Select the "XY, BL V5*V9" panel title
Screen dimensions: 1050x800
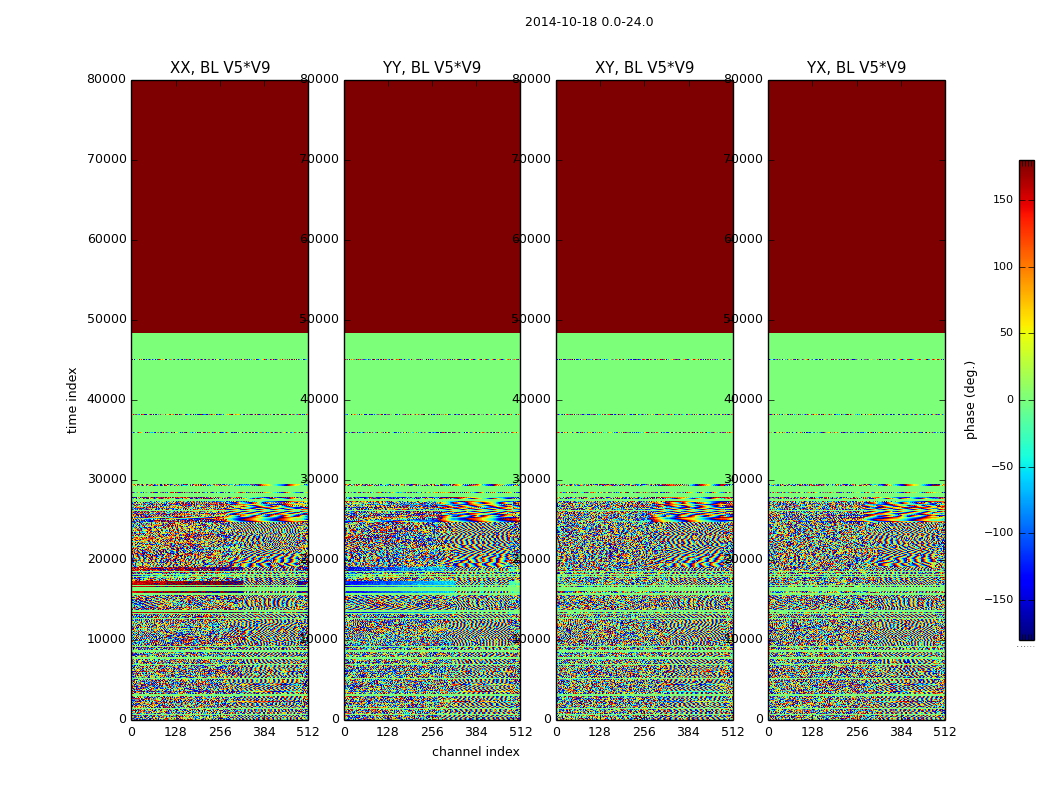[x=644, y=68]
